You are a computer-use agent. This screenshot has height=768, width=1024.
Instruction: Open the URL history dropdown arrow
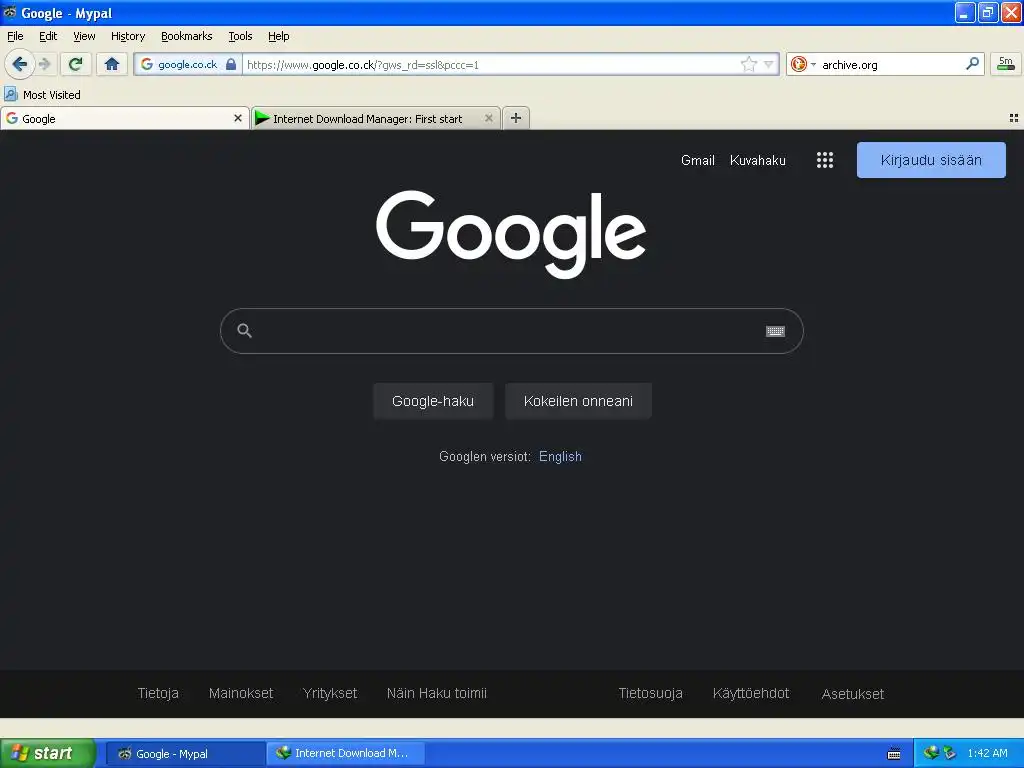(769, 64)
